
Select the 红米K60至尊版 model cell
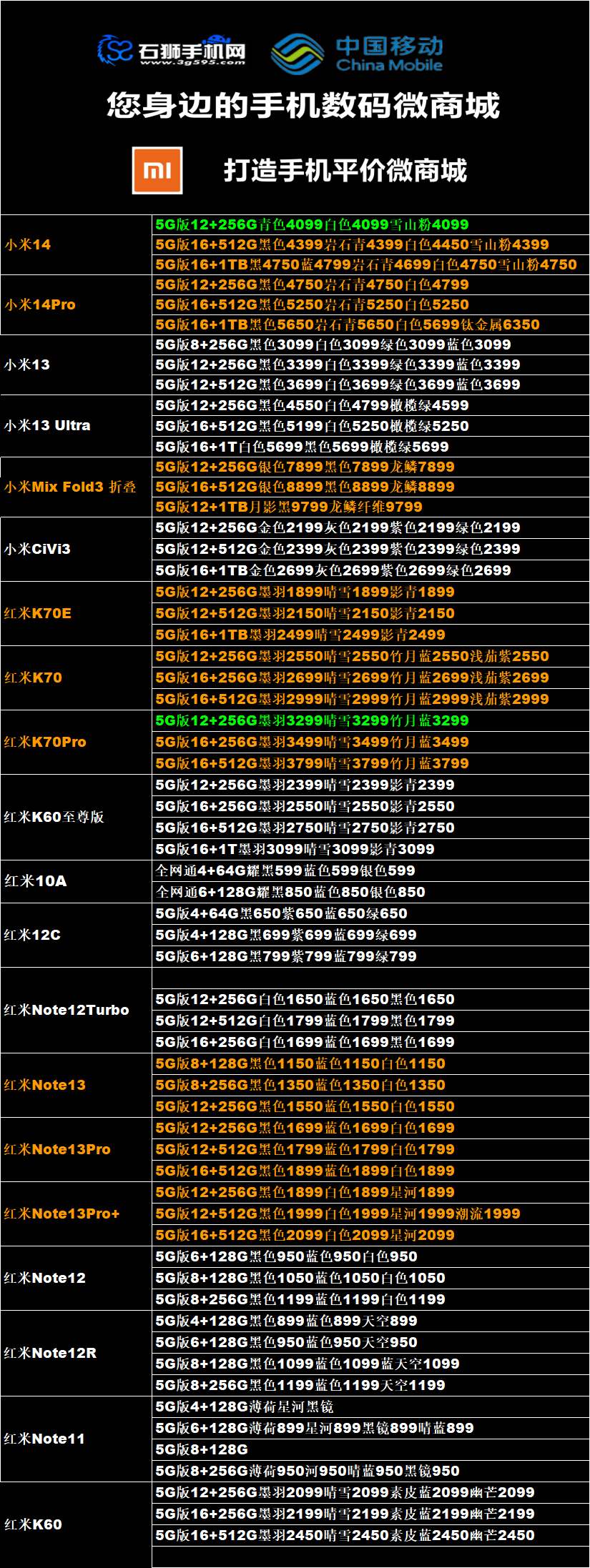pyautogui.click(x=77, y=817)
